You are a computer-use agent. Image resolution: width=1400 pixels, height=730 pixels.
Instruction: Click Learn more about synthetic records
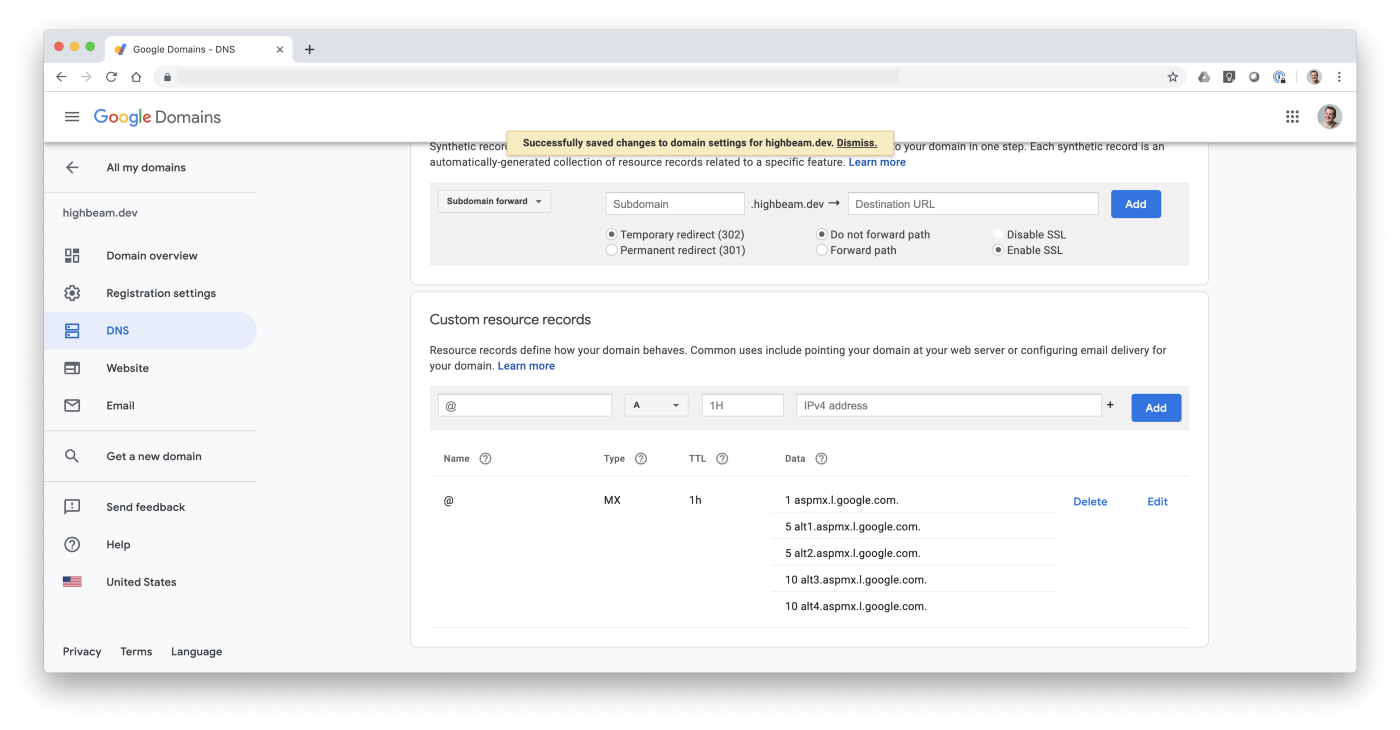877,162
